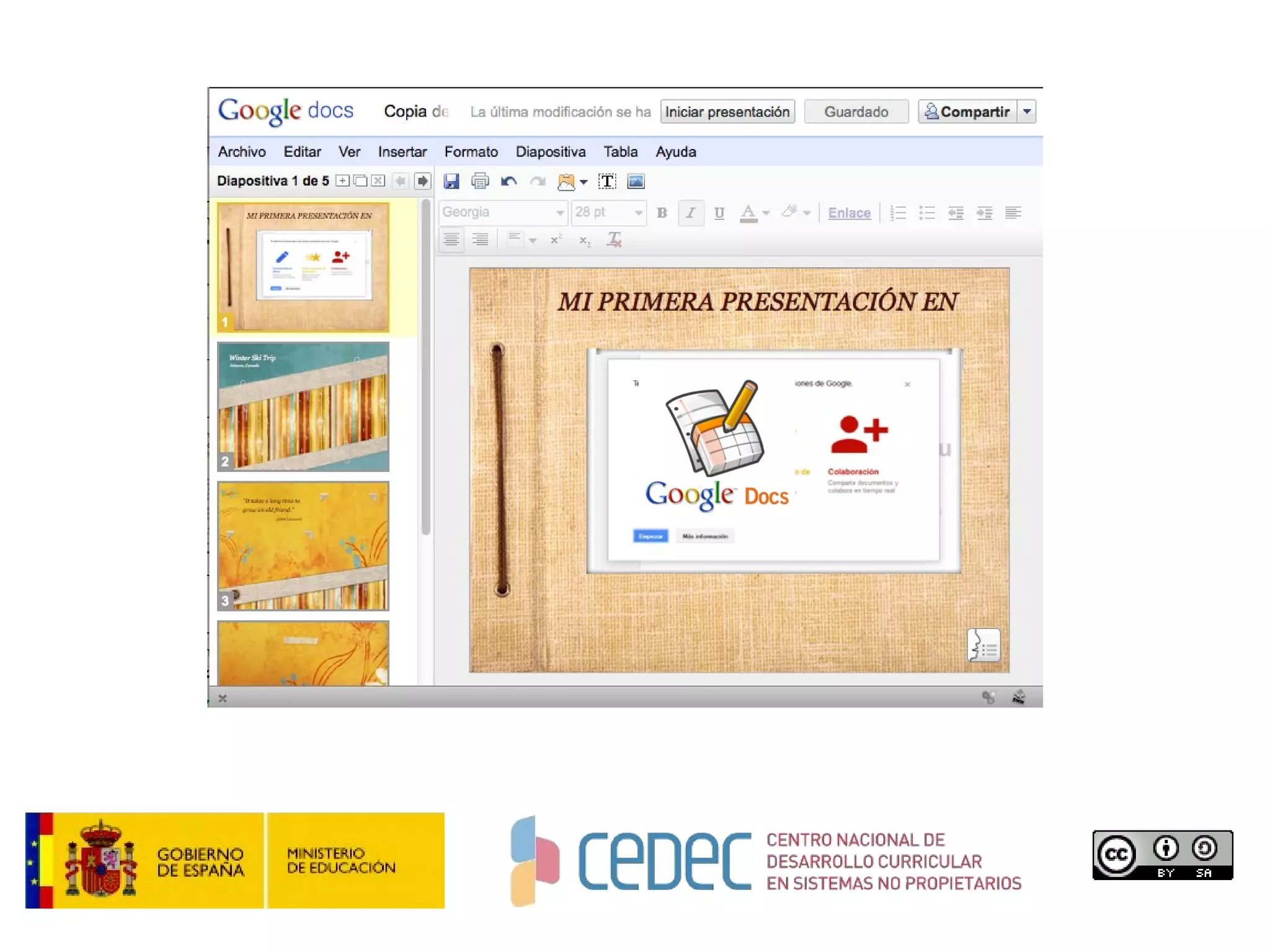The width and height of the screenshot is (1270, 952).
Task: Insert a text box
Action: (x=606, y=181)
